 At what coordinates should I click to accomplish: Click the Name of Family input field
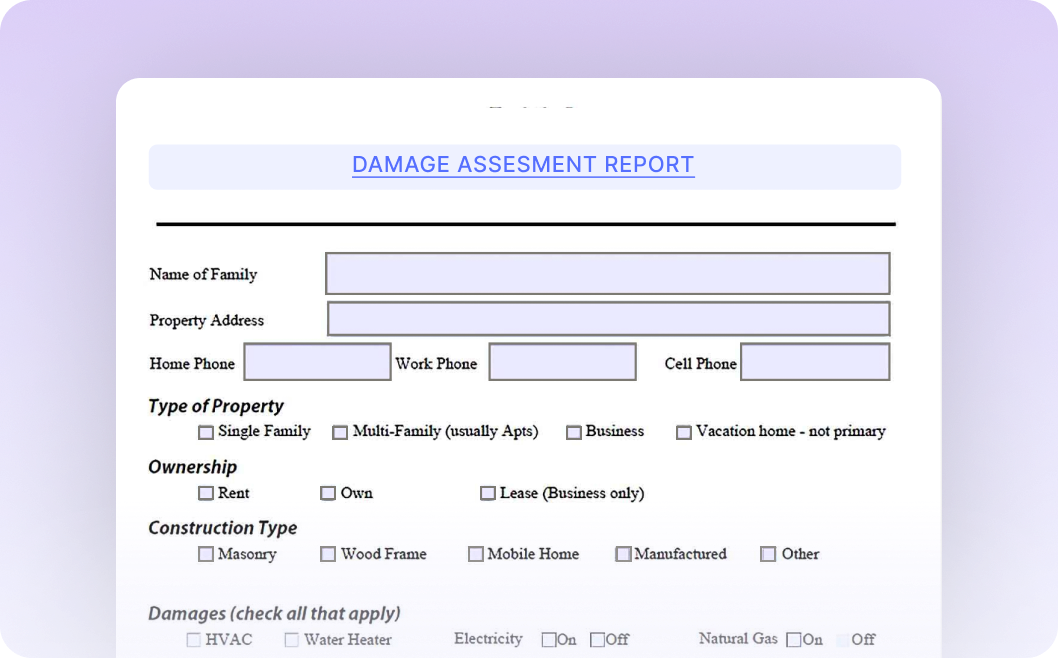click(x=607, y=274)
